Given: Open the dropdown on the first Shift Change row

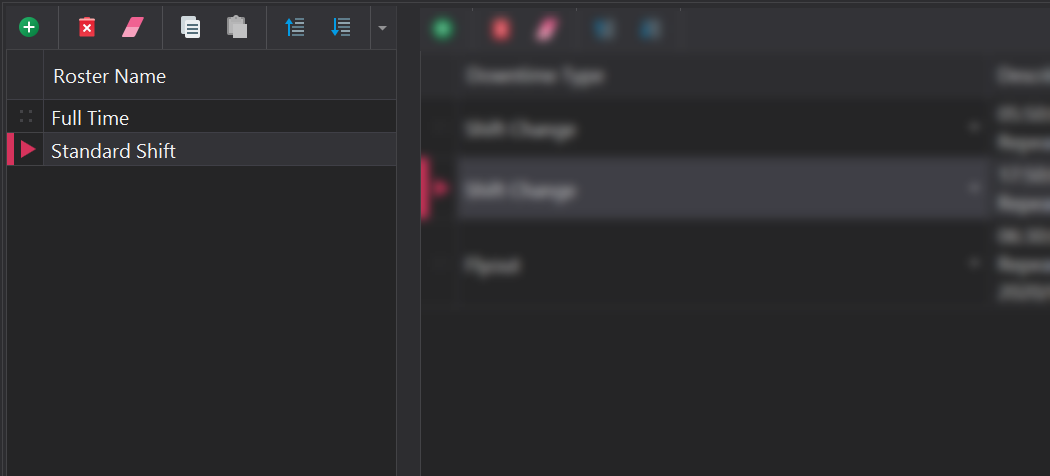Looking at the screenshot, I should coord(974,128).
